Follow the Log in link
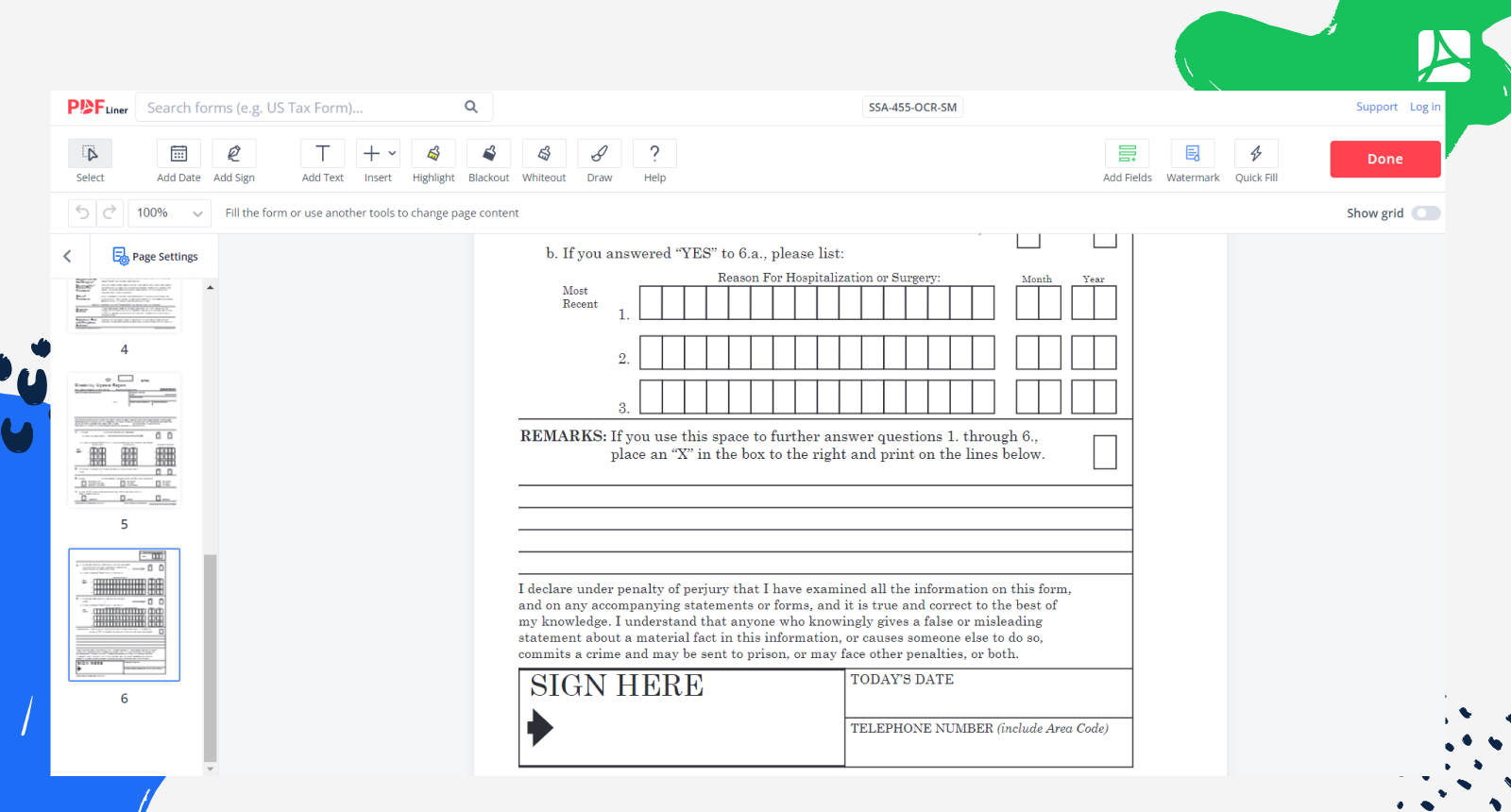Image resolution: width=1511 pixels, height=812 pixels. pyautogui.click(x=1424, y=107)
